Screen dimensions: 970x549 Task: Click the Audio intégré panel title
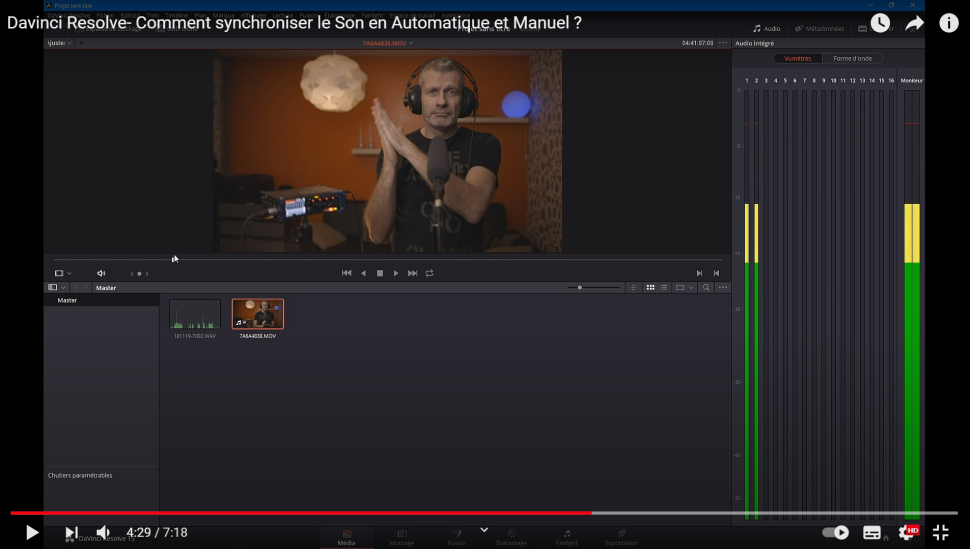coord(755,43)
